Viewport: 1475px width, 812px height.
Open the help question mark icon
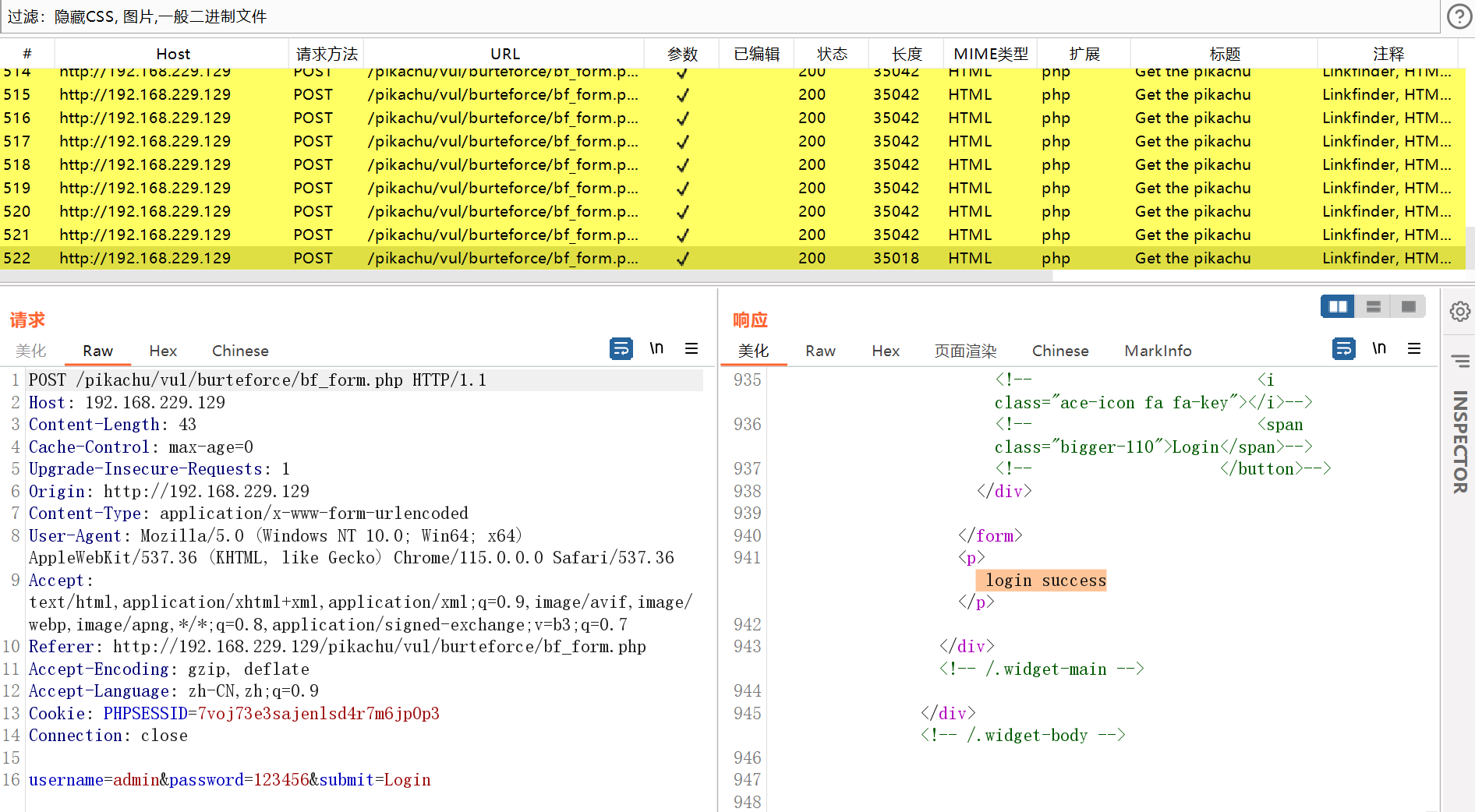pyautogui.click(x=1459, y=16)
